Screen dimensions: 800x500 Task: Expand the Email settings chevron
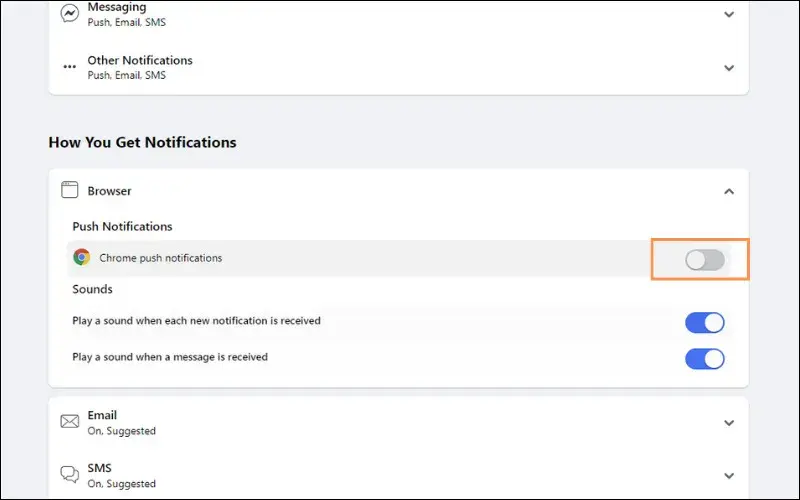729,423
